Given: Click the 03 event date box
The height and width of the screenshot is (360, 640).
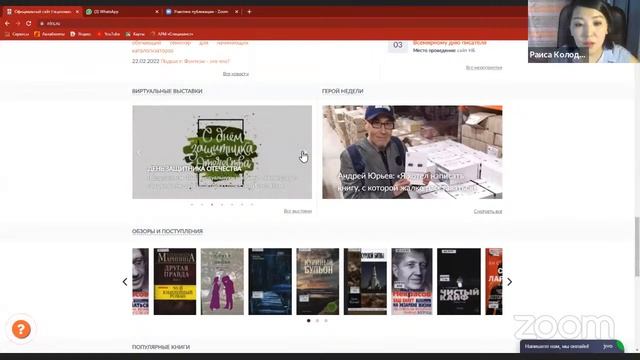Looking at the screenshot, I should tap(398, 45).
